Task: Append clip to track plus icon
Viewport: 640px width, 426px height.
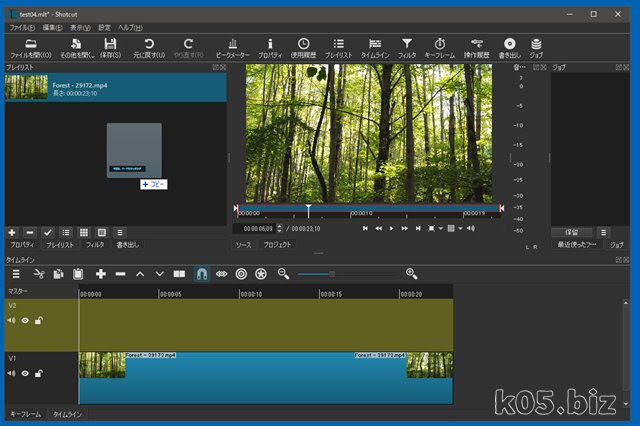Action: (x=100, y=274)
